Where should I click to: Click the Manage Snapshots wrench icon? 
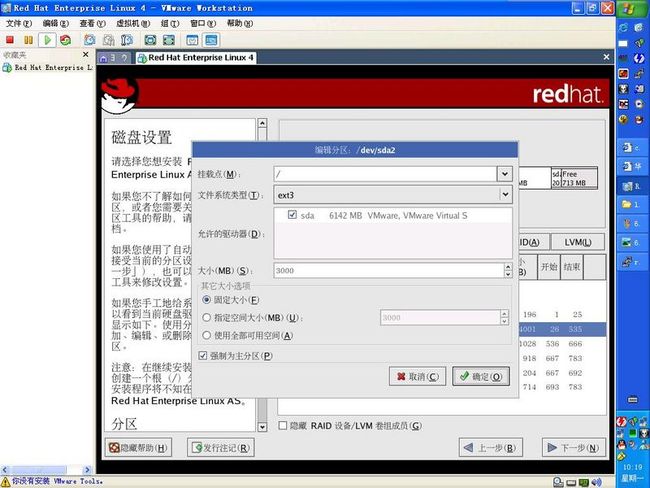coord(127,40)
